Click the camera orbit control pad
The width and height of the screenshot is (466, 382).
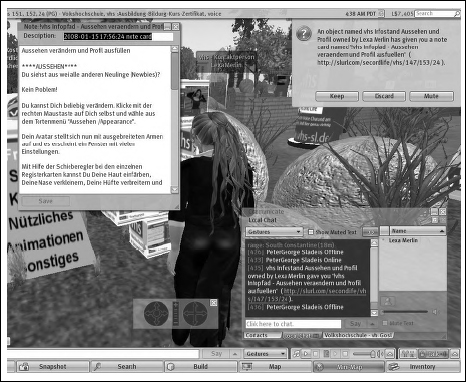click(156, 313)
